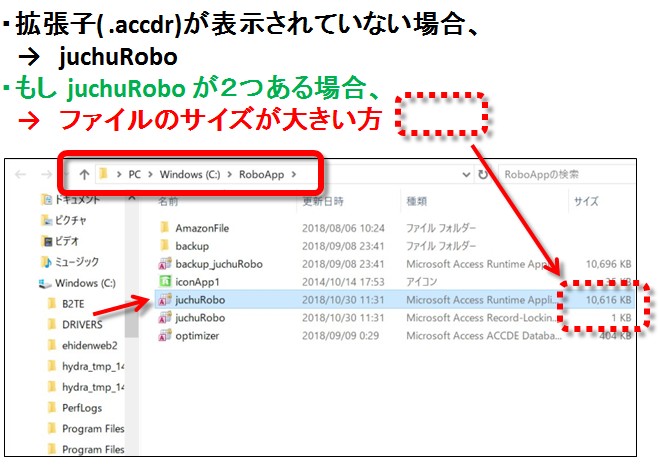Image resolution: width=659 pixels, height=471 pixels.
Task: Sort by サイズ column header
Action: tap(586, 201)
